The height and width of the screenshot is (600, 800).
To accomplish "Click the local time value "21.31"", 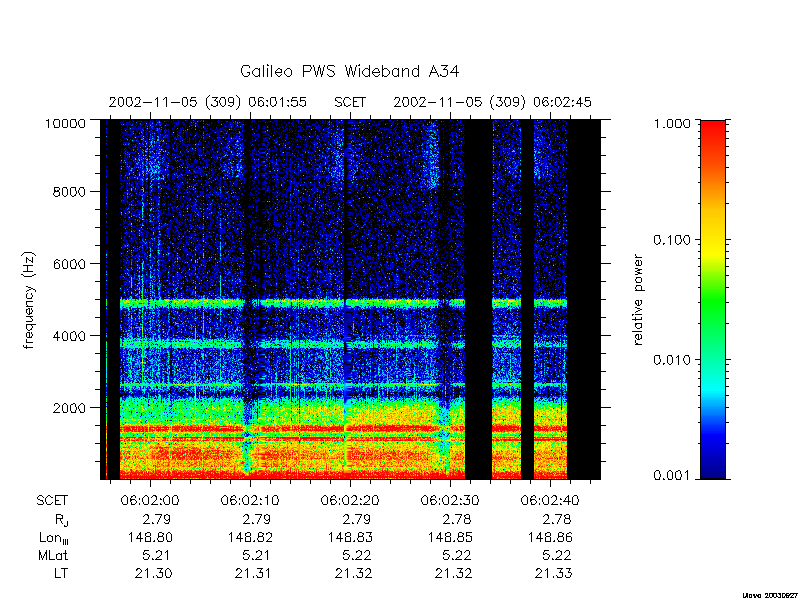I will tap(254, 573).
